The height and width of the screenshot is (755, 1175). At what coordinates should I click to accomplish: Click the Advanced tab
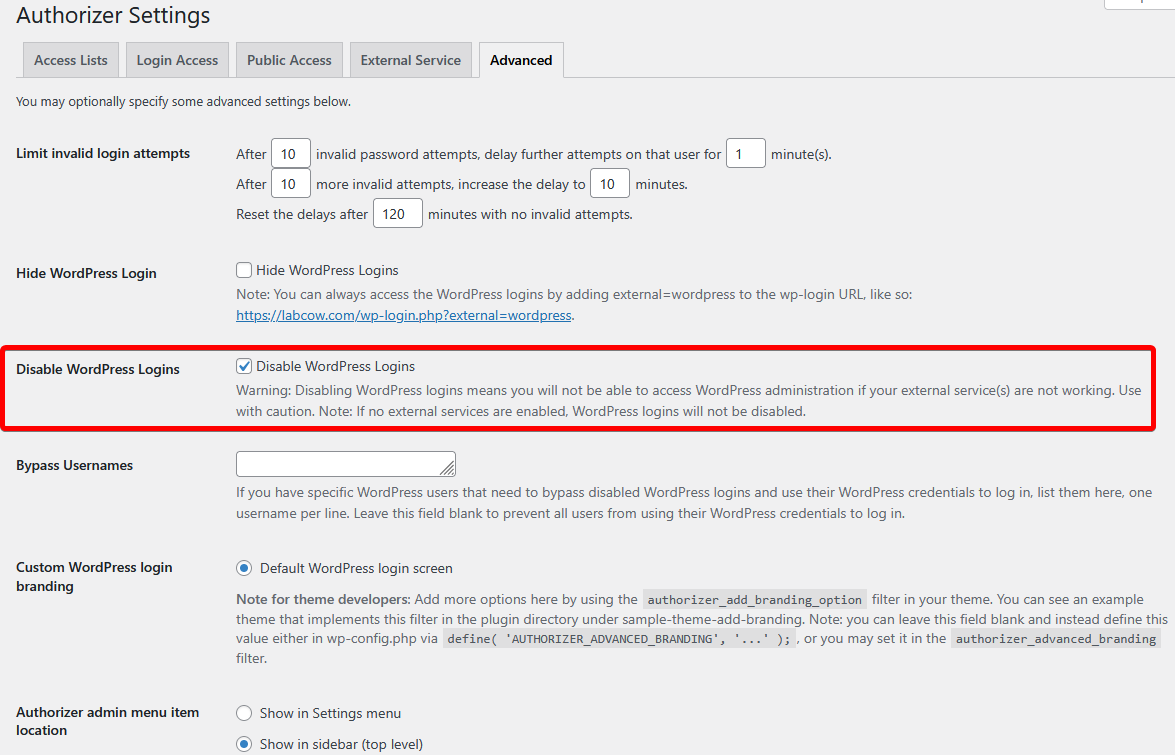click(x=521, y=60)
